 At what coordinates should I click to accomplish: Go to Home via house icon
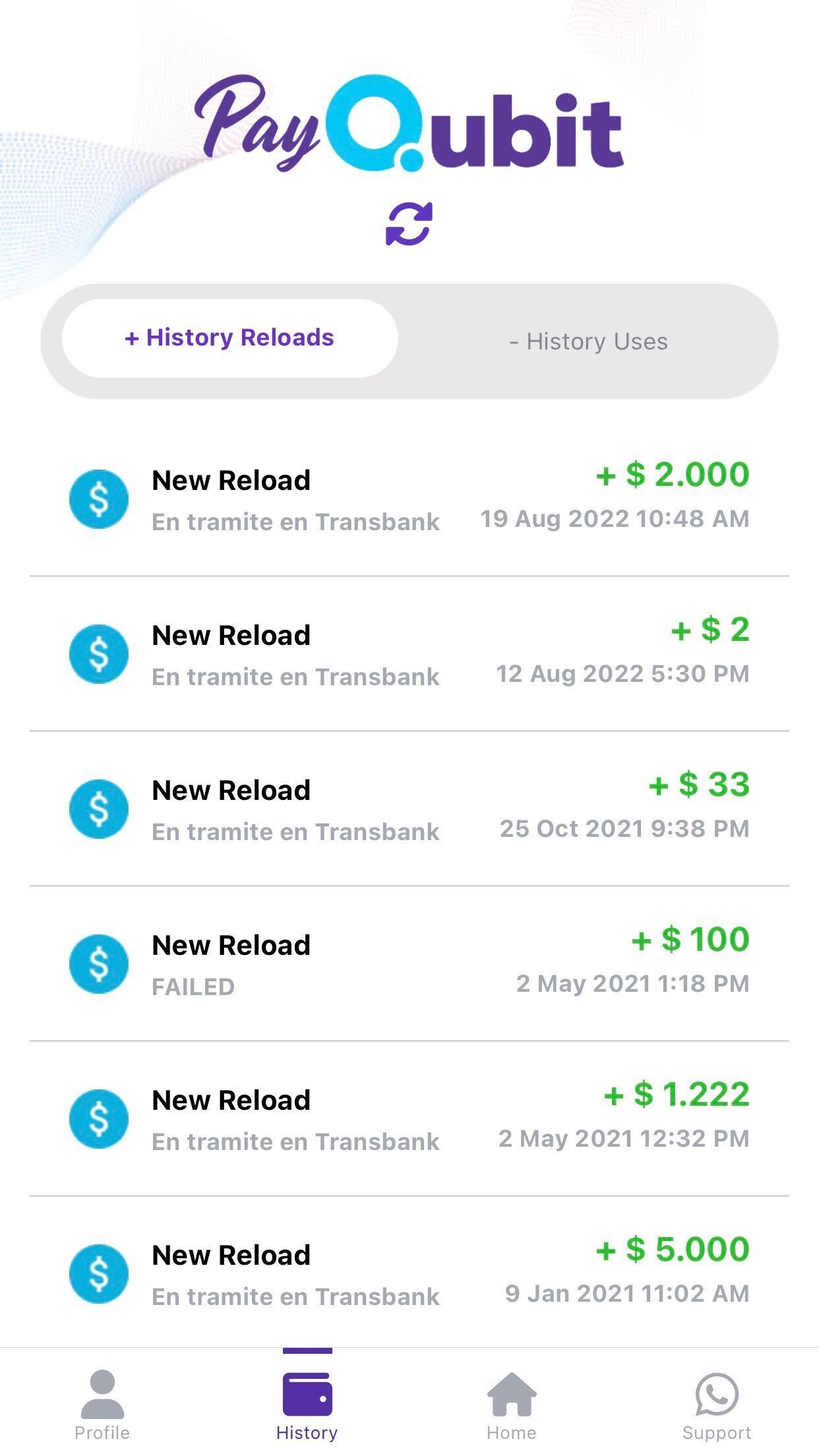tap(512, 1393)
